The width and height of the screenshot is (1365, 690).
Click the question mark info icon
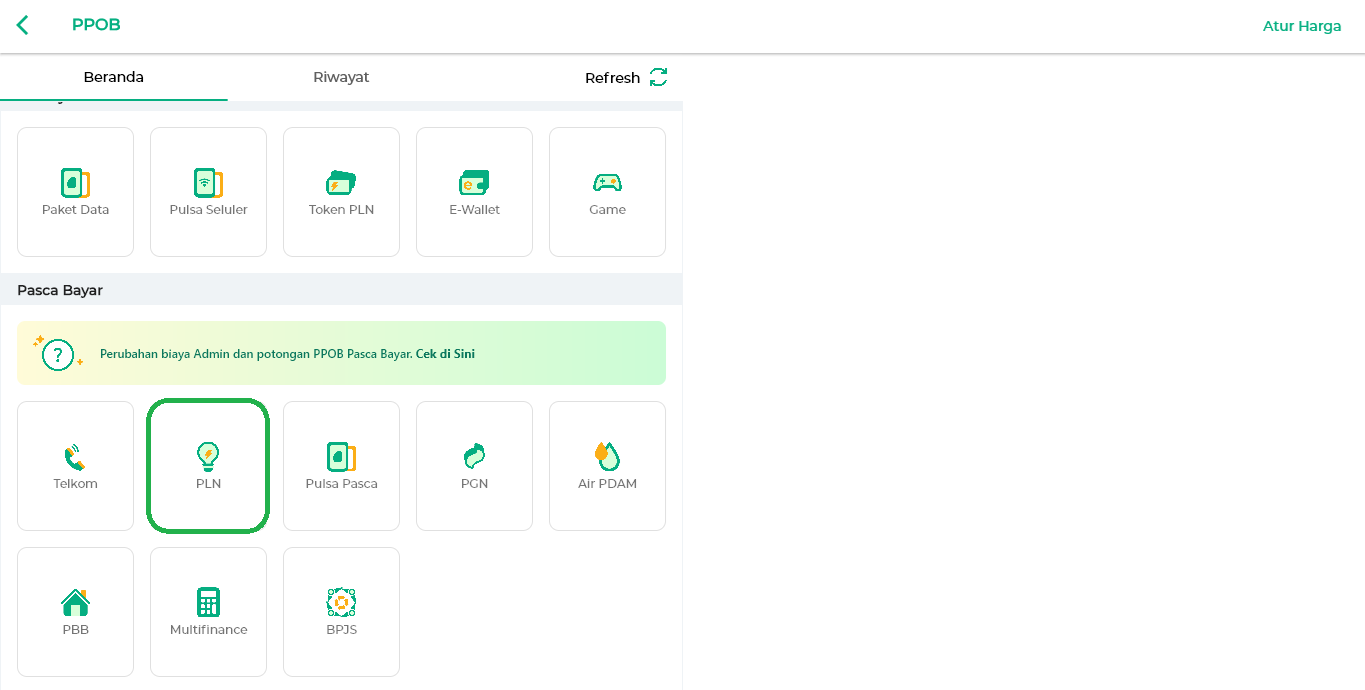[59, 354]
